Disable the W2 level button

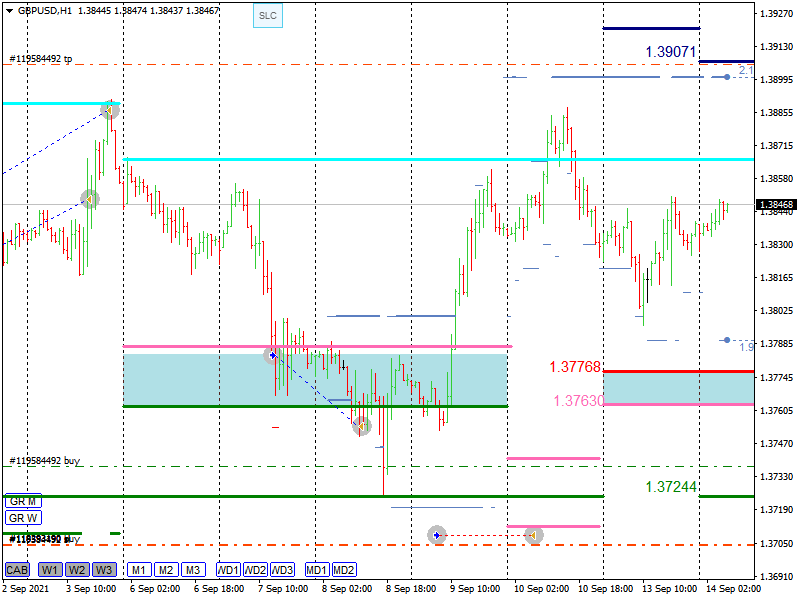[x=77, y=570]
